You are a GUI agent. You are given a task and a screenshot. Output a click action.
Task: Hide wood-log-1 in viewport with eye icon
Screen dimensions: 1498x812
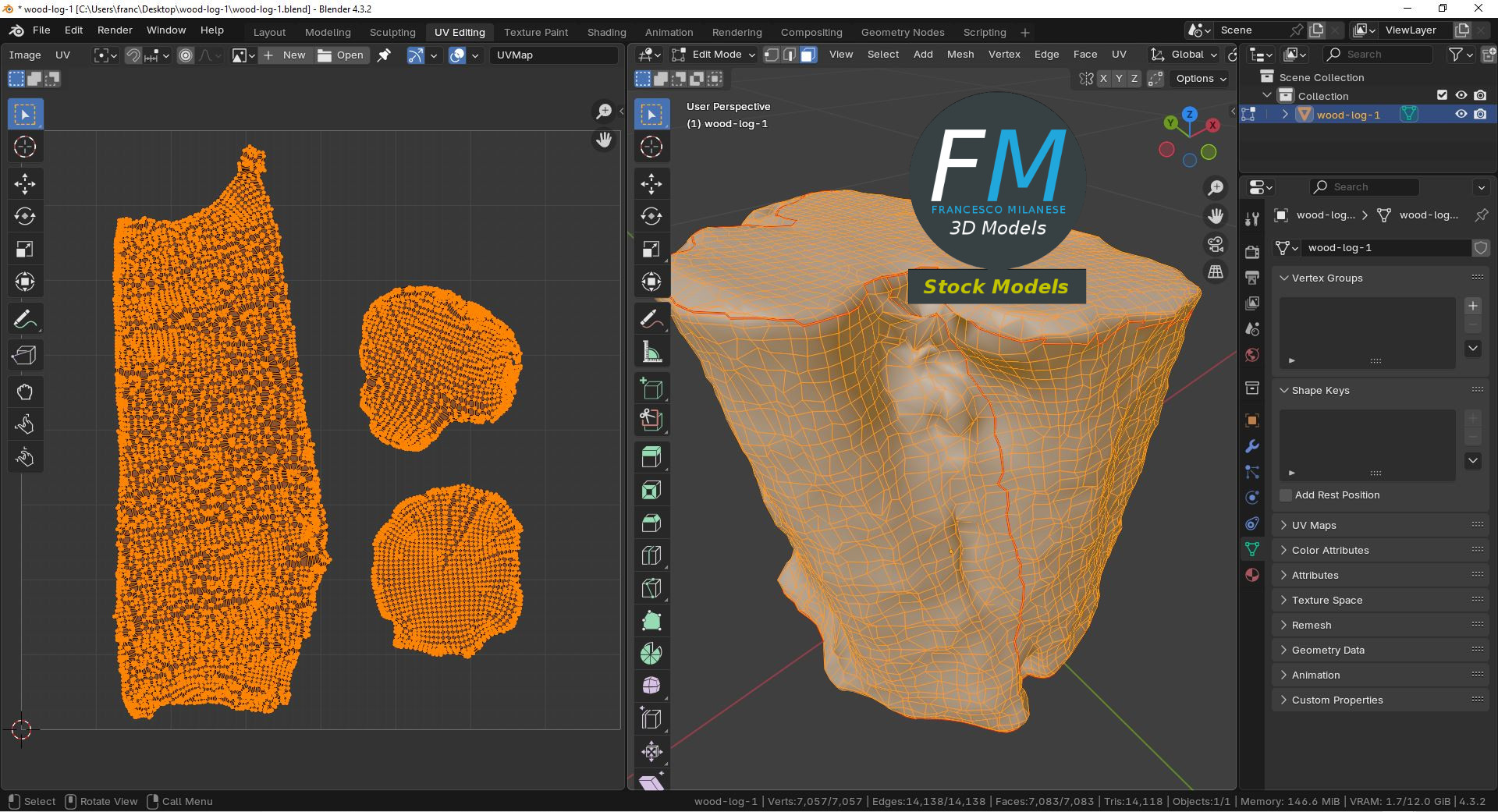click(1461, 115)
